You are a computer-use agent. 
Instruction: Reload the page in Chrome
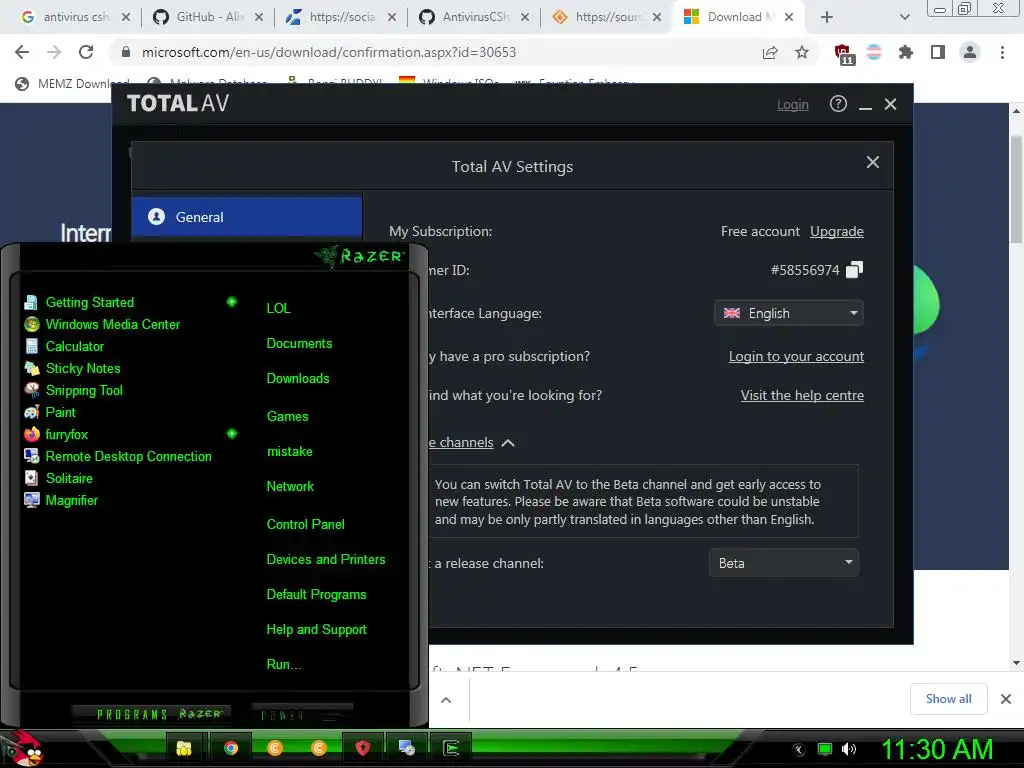click(86, 52)
